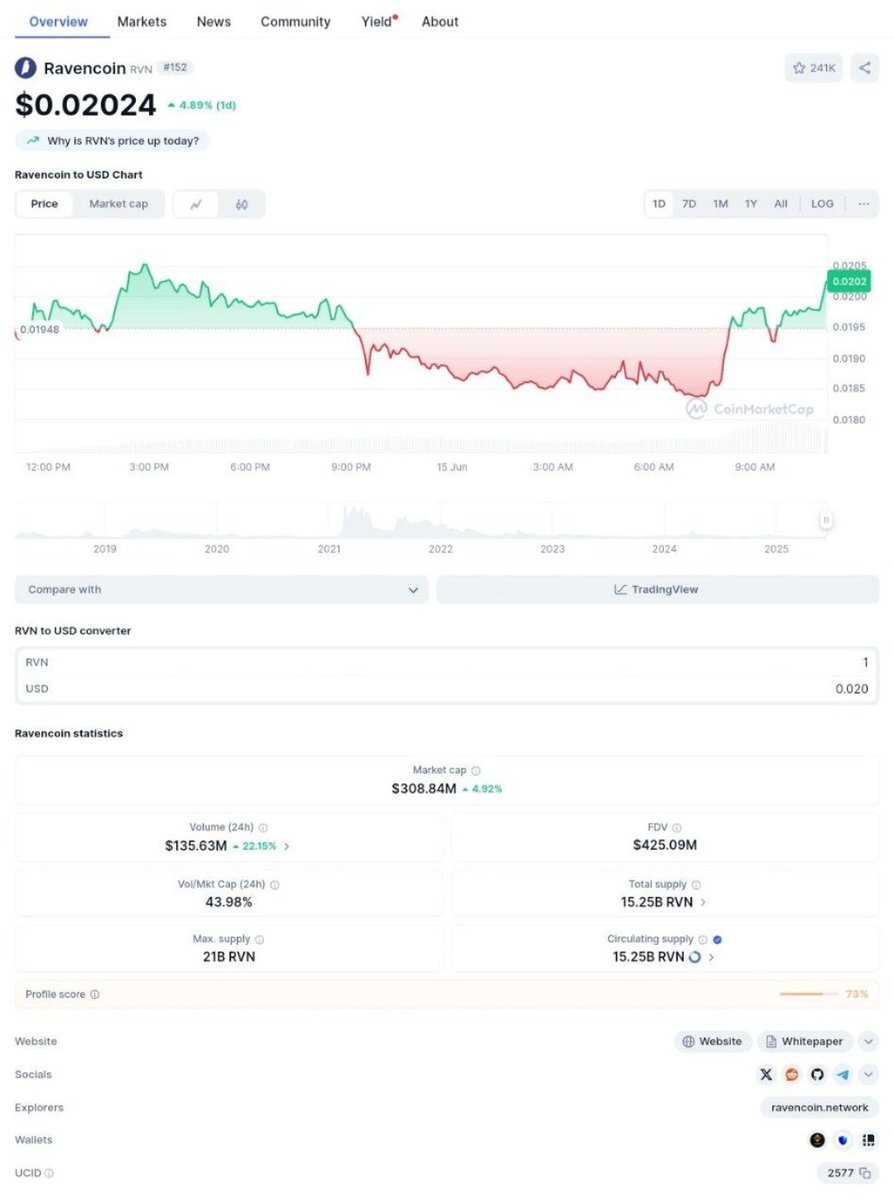This screenshot has width=894, height=1200.
Task: Expand Total supply details arrow
Action: (703, 902)
